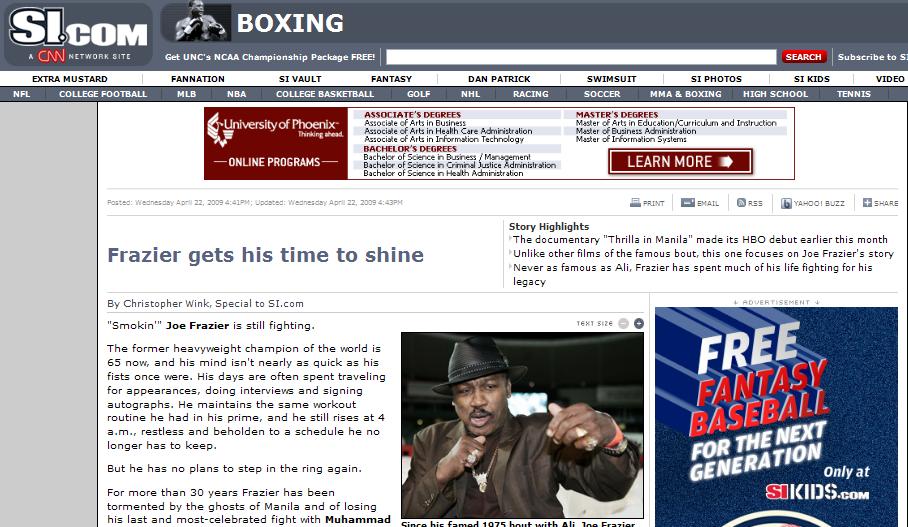908x527 pixels.
Task: Click the Subscribe to SI link
Action: 873,57
